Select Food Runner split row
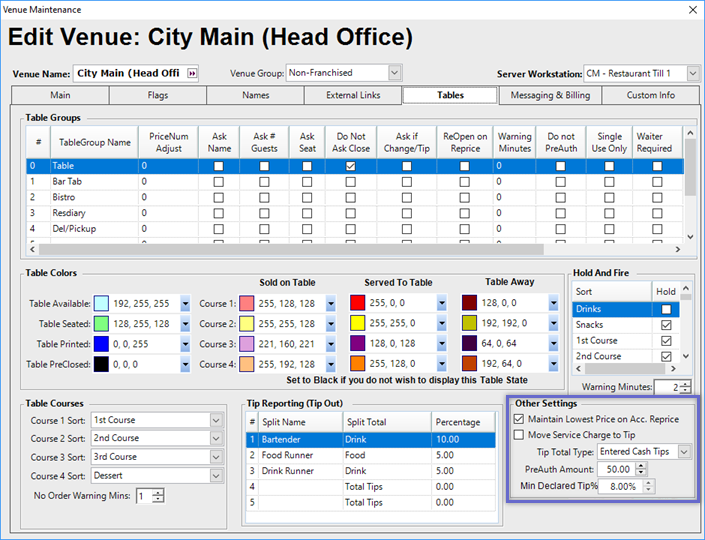This screenshot has width=705, height=540. click(x=290, y=455)
